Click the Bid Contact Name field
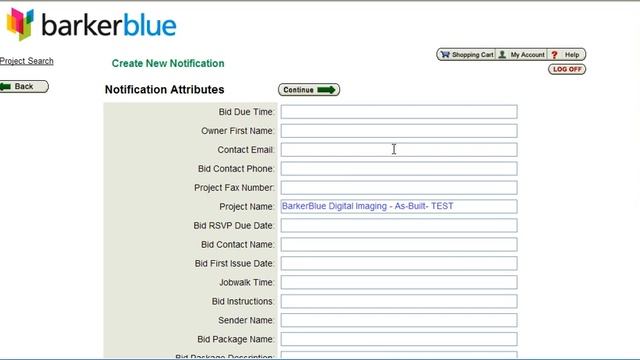This screenshot has height=360, width=640. tap(399, 244)
